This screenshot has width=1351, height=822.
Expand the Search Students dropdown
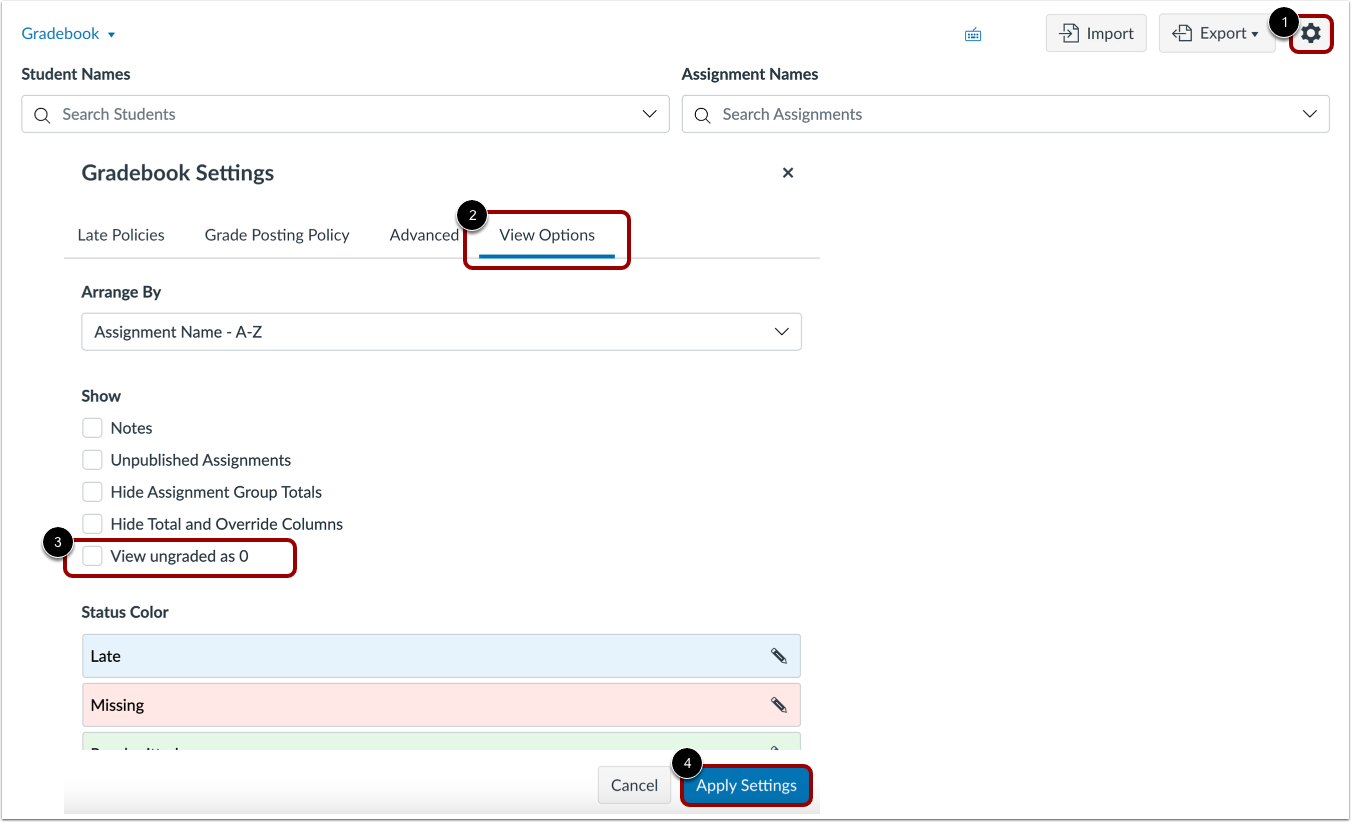coord(650,114)
